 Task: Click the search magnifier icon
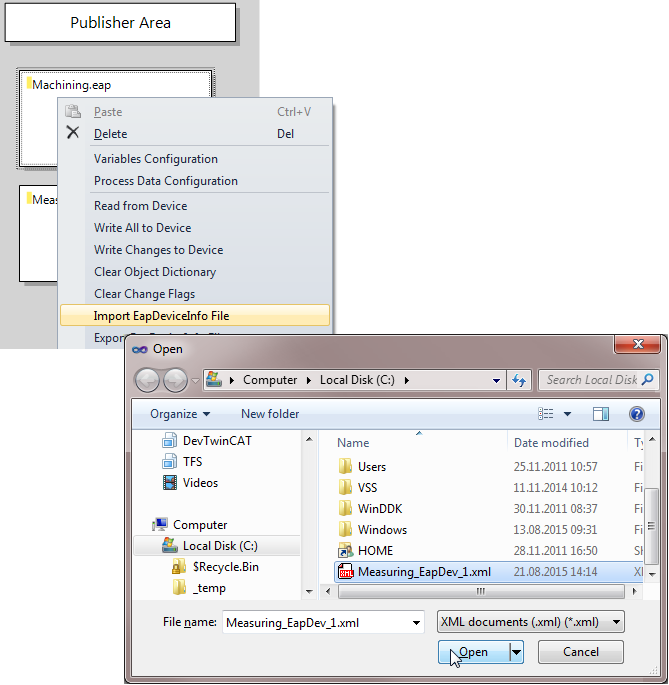tap(648, 379)
